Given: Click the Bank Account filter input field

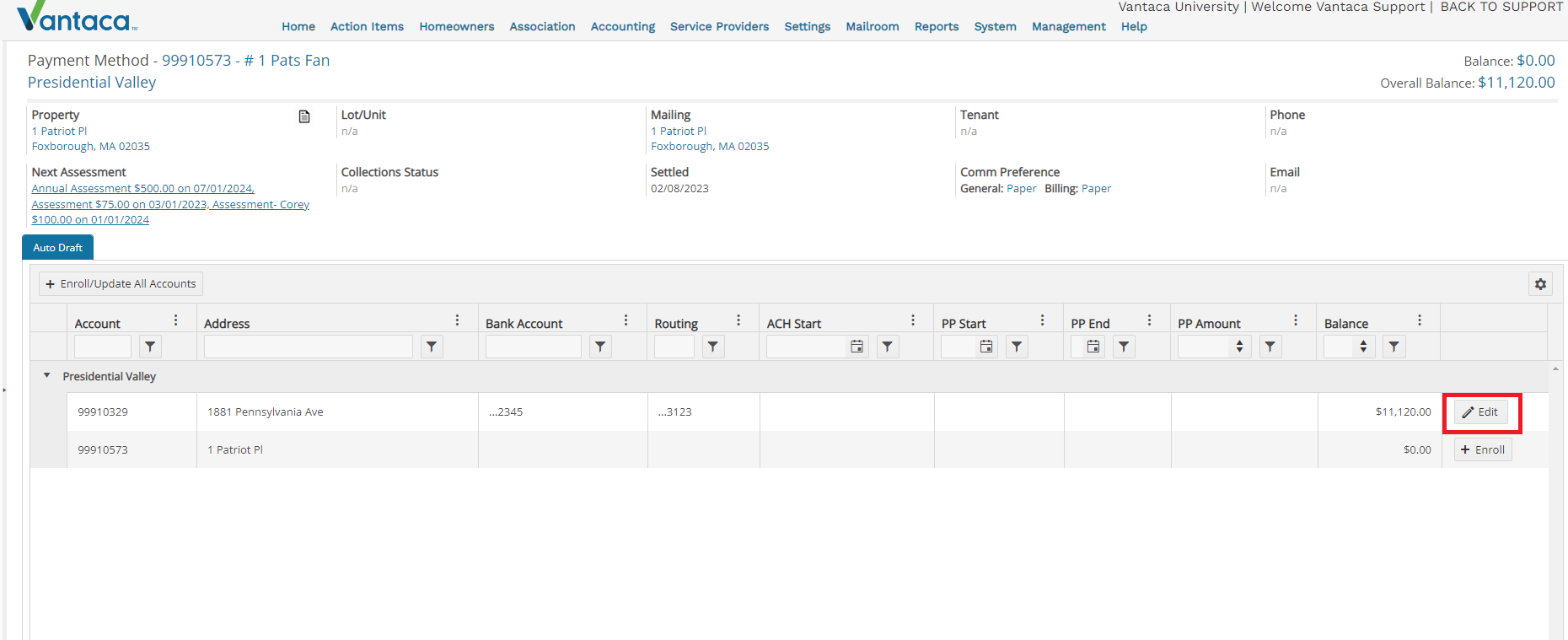Looking at the screenshot, I should (534, 347).
